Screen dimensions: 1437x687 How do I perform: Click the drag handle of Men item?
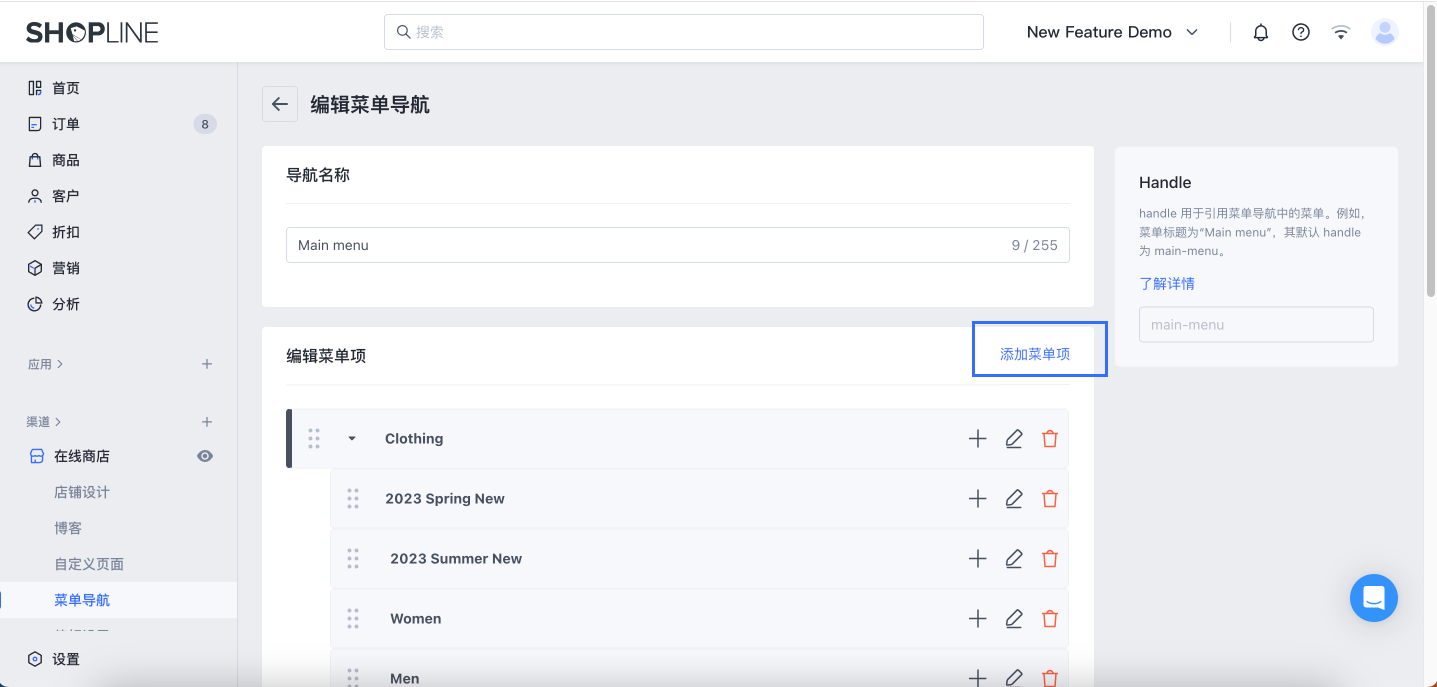click(353, 677)
